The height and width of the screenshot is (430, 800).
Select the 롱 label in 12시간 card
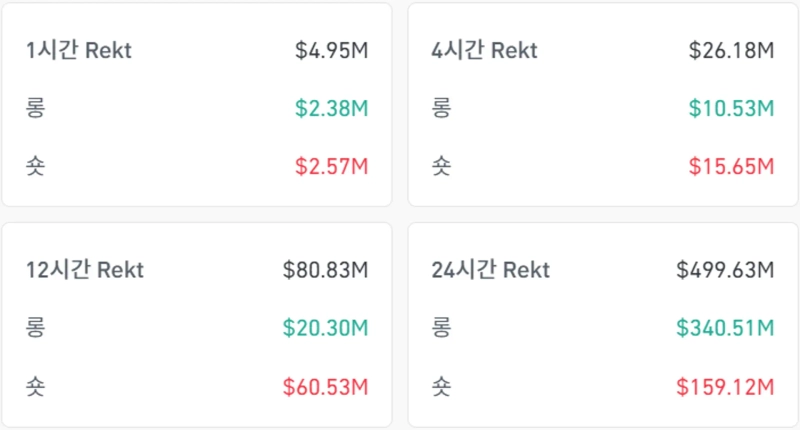37,327
